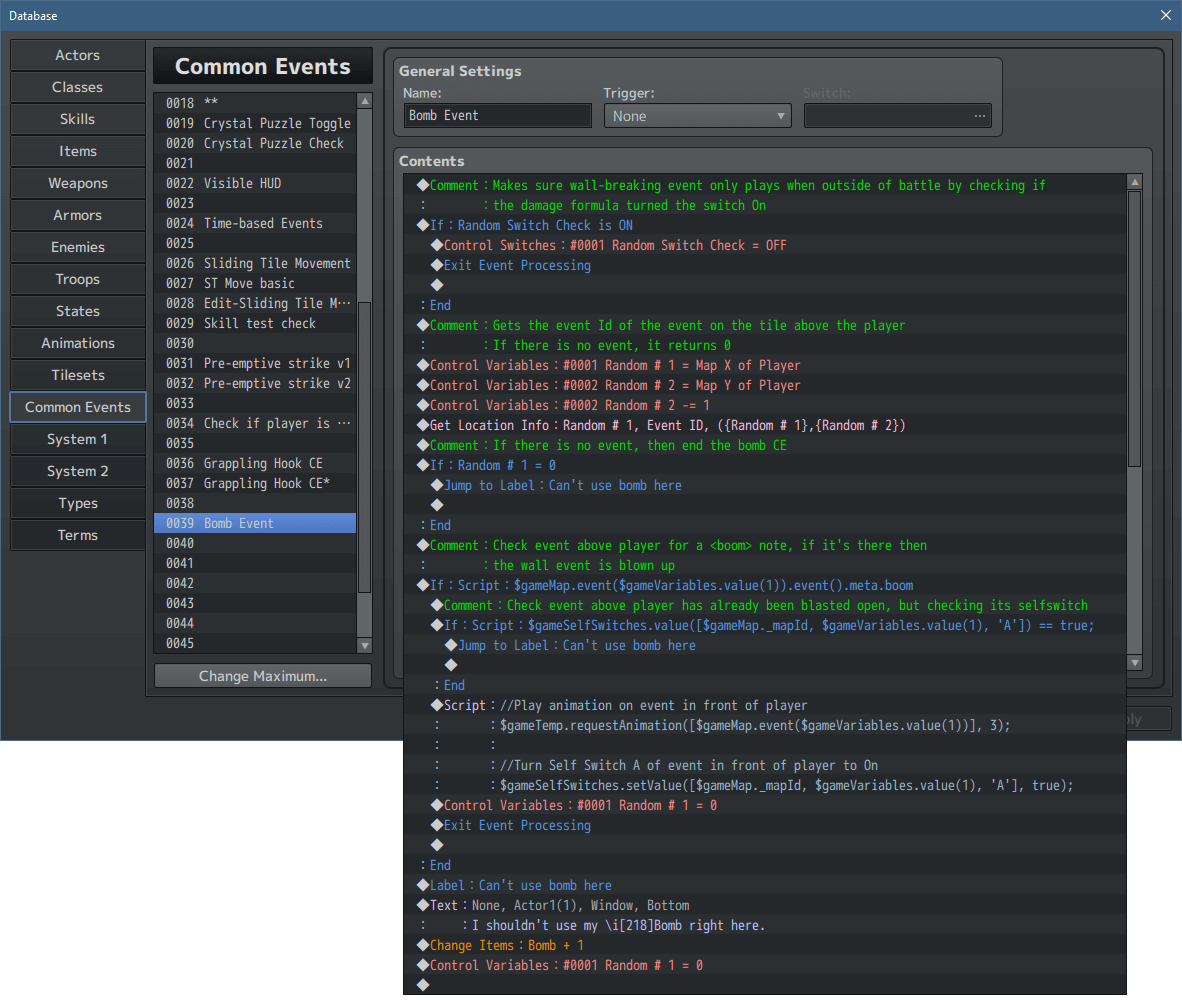Select common event 0020 Crystal Puzzle Check
1182x1000 pixels.
pyautogui.click(x=255, y=143)
